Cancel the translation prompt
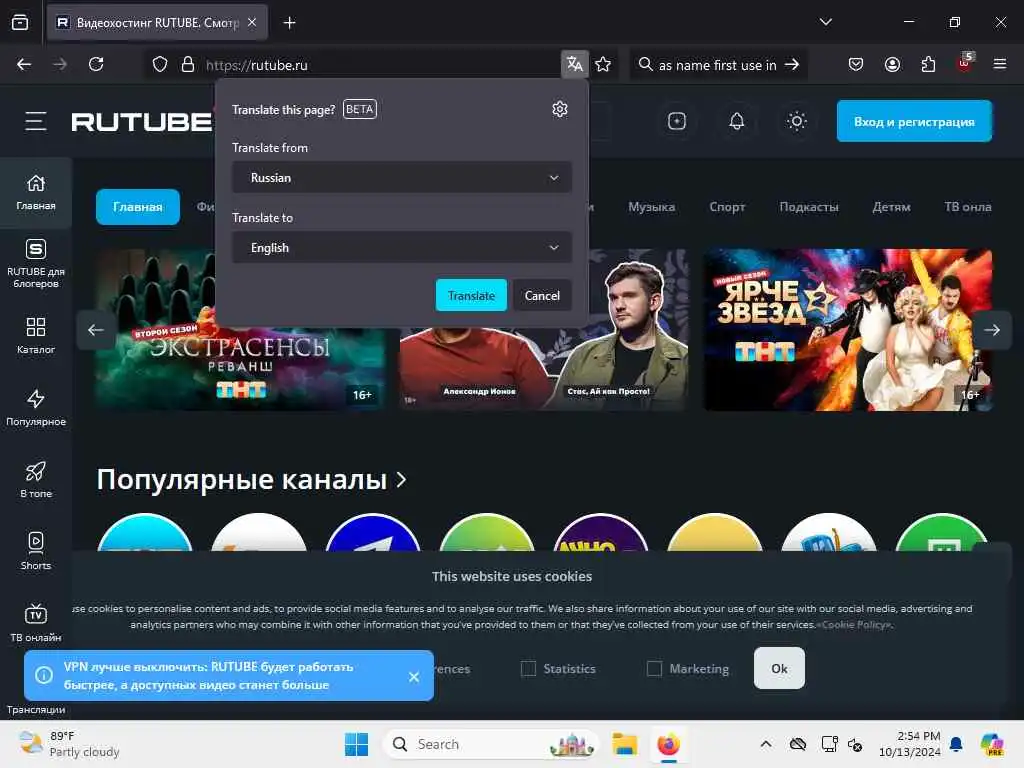Image resolution: width=1024 pixels, height=768 pixels. point(542,295)
